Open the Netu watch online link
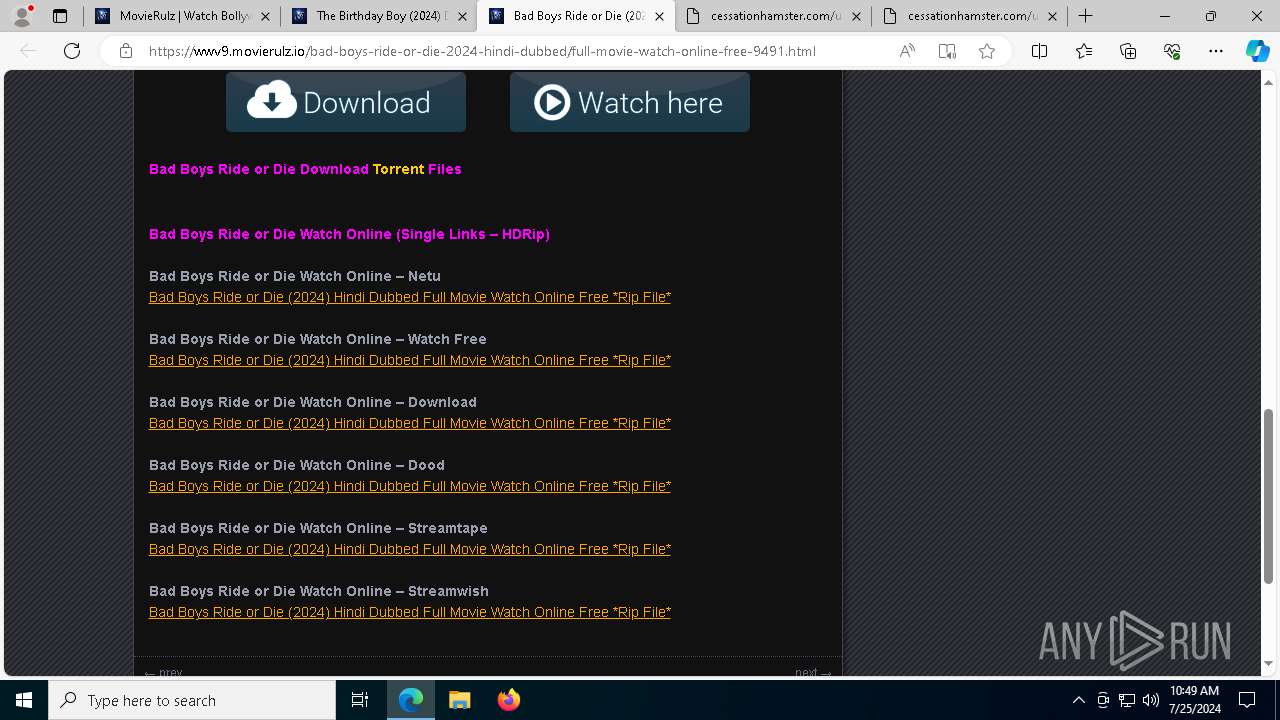The image size is (1280, 720). click(x=410, y=297)
